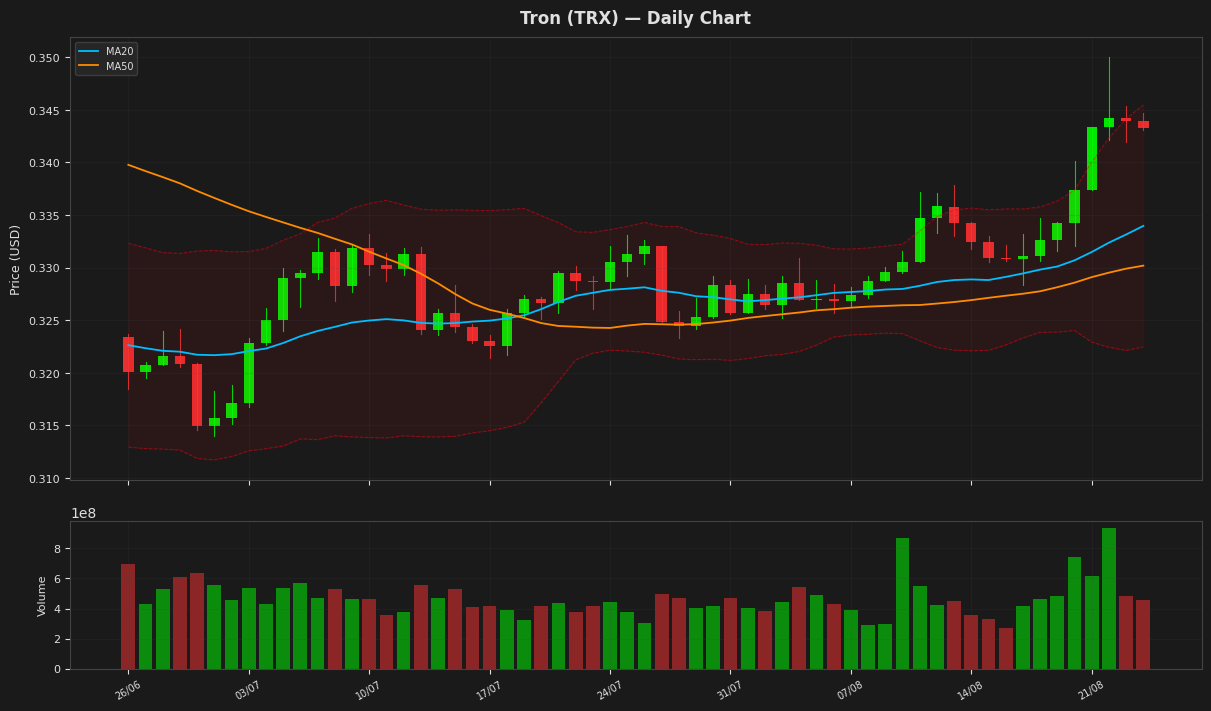Click the Volume axis label
Image resolution: width=1211 pixels, height=711 pixels.
tap(42, 595)
